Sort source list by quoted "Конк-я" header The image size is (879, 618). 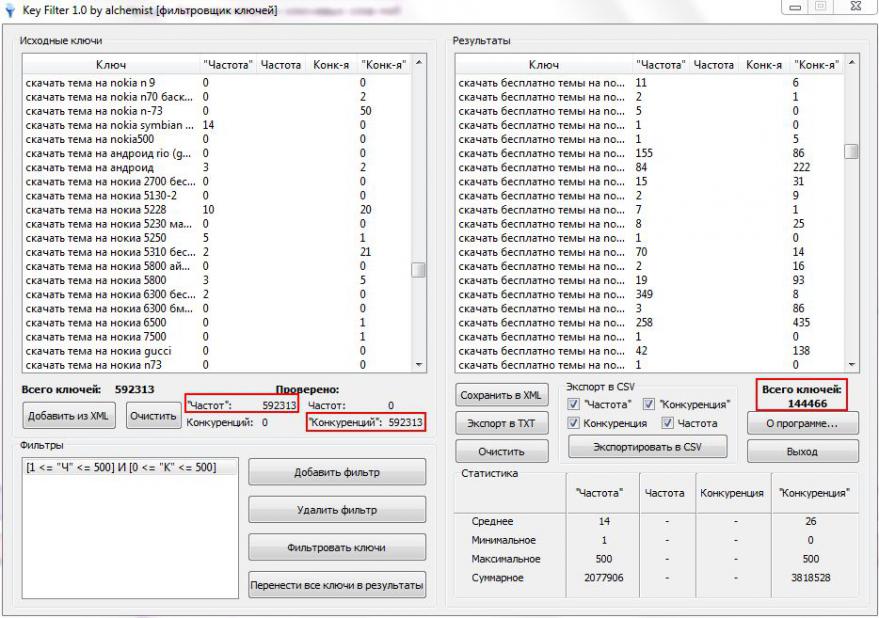(x=383, y=64)
